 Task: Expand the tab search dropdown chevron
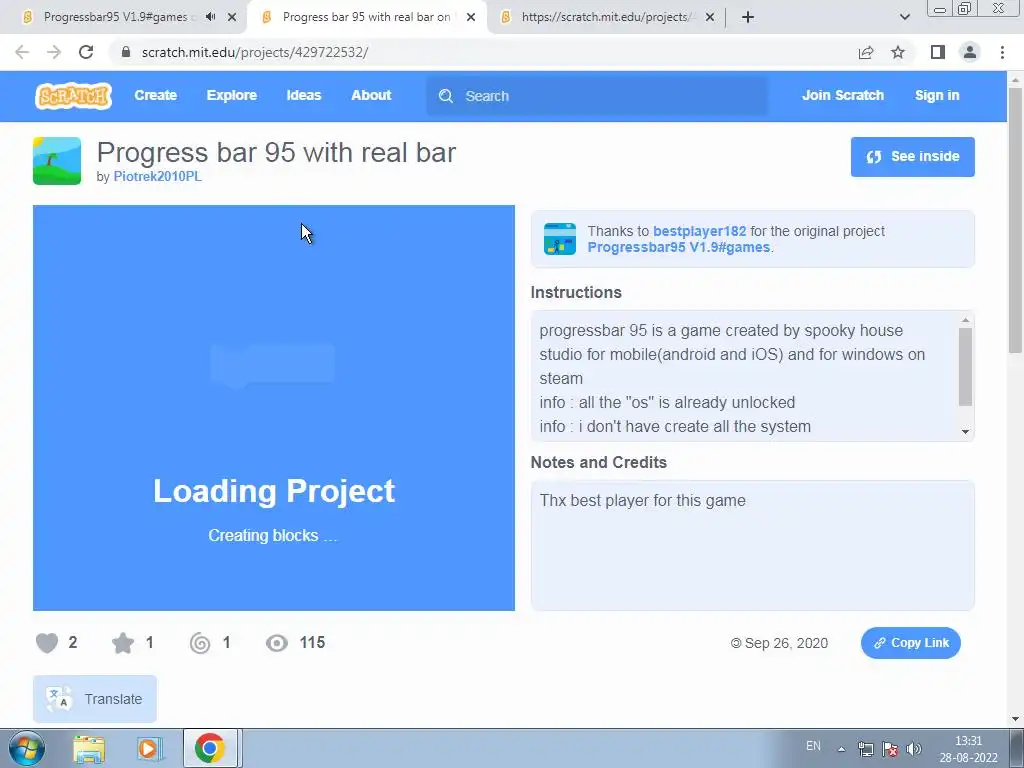(x=904, y=18)
